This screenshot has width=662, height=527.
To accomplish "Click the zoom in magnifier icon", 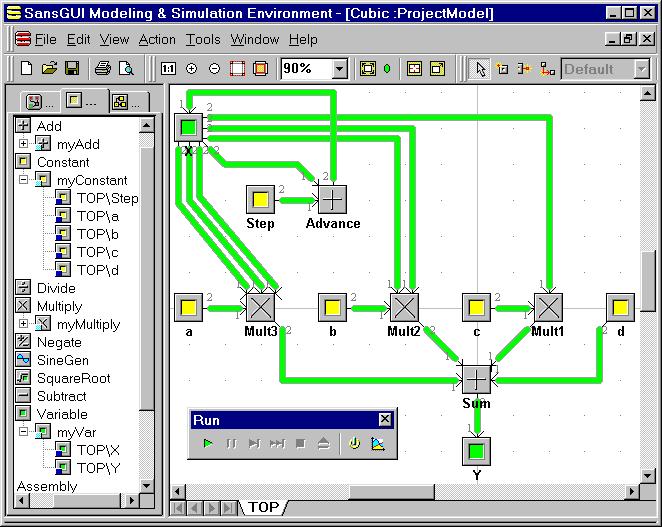I will tap(191, 69).
